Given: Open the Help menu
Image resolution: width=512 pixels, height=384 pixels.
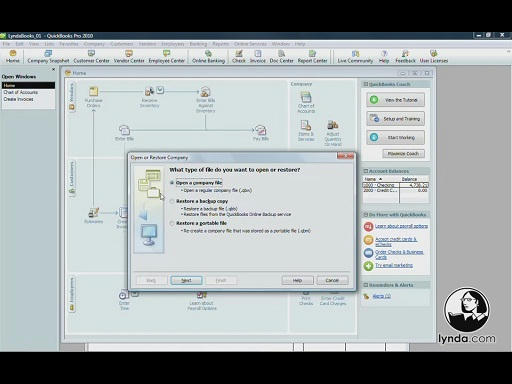Looking at the screenshot, I should [300, 44].
